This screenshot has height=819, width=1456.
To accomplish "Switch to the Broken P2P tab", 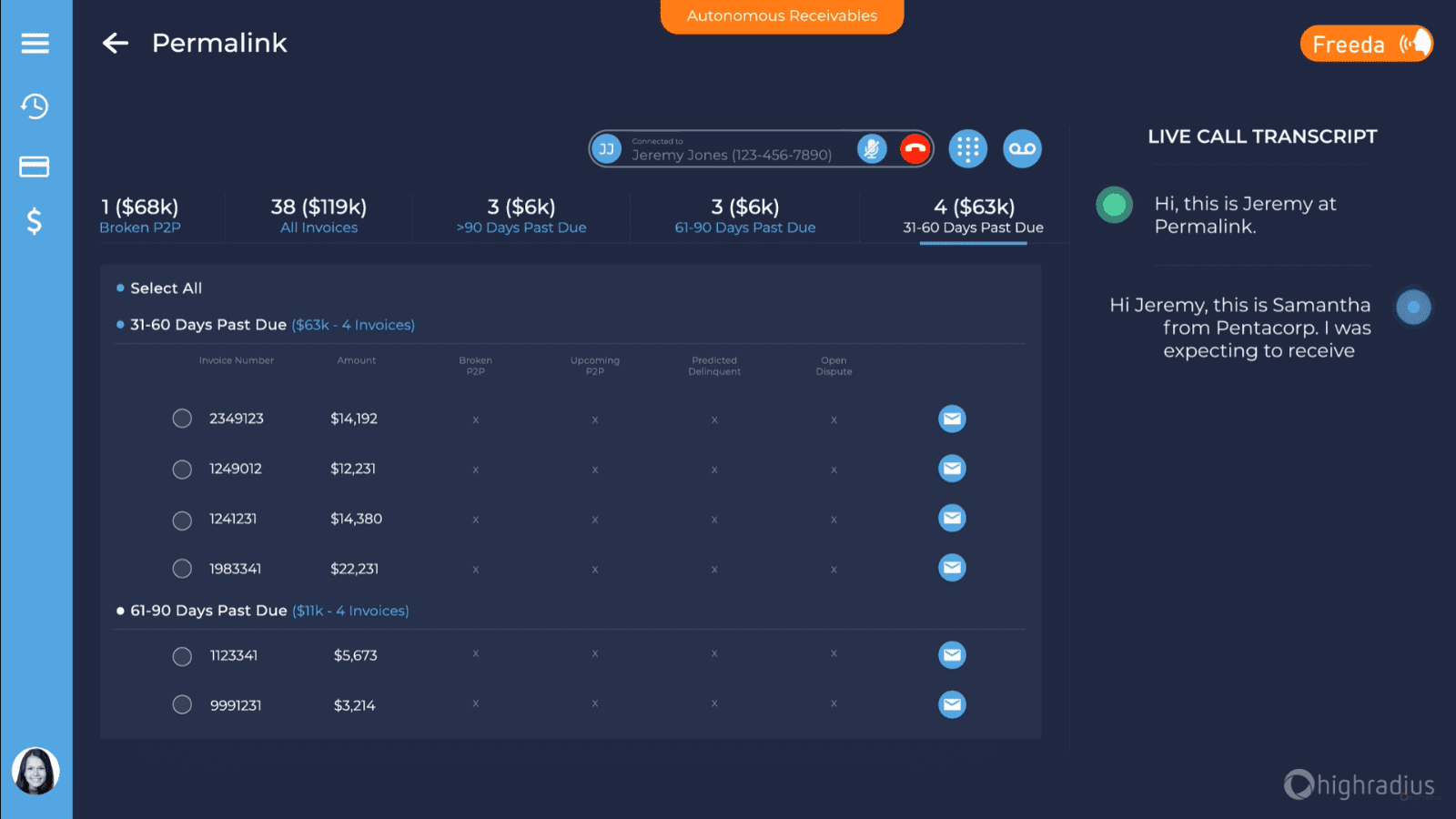I will pyautogui.click(x=140, y=216).
